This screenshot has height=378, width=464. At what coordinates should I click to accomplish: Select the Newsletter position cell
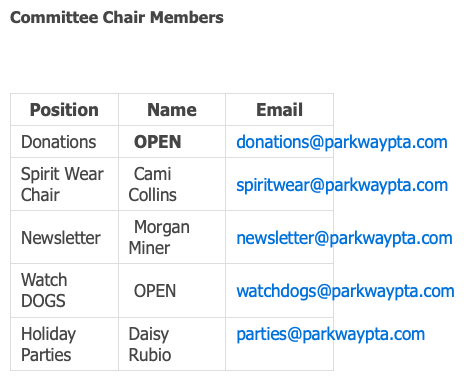(x=64, y=237)
